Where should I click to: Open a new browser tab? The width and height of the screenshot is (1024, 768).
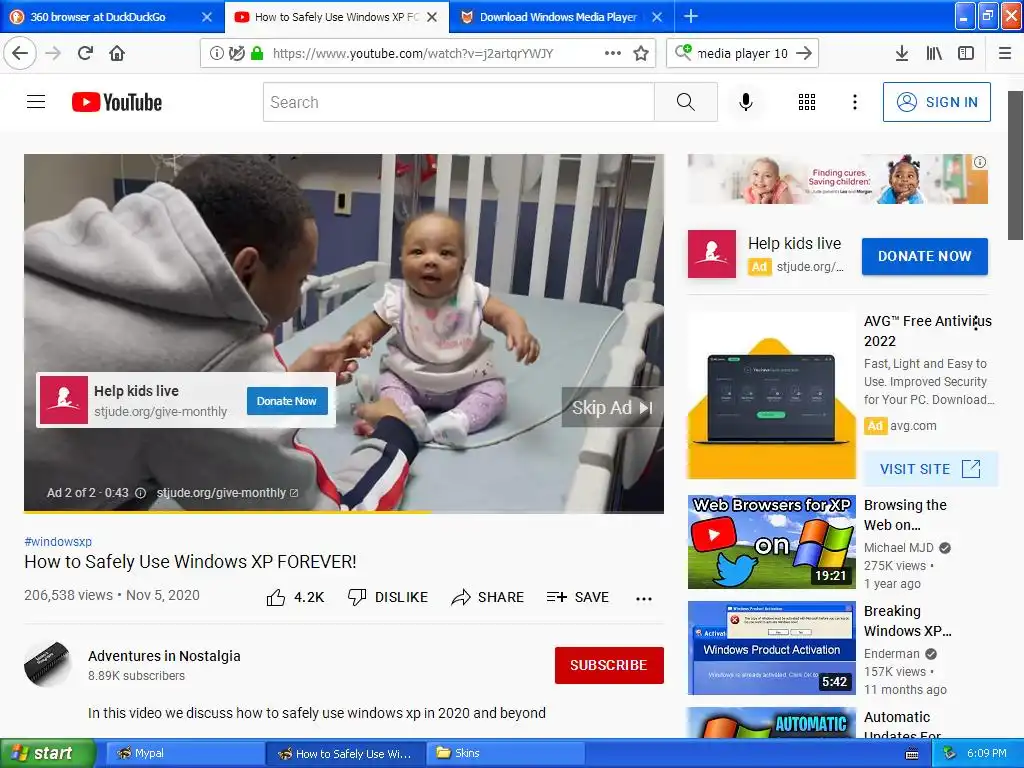690,16
